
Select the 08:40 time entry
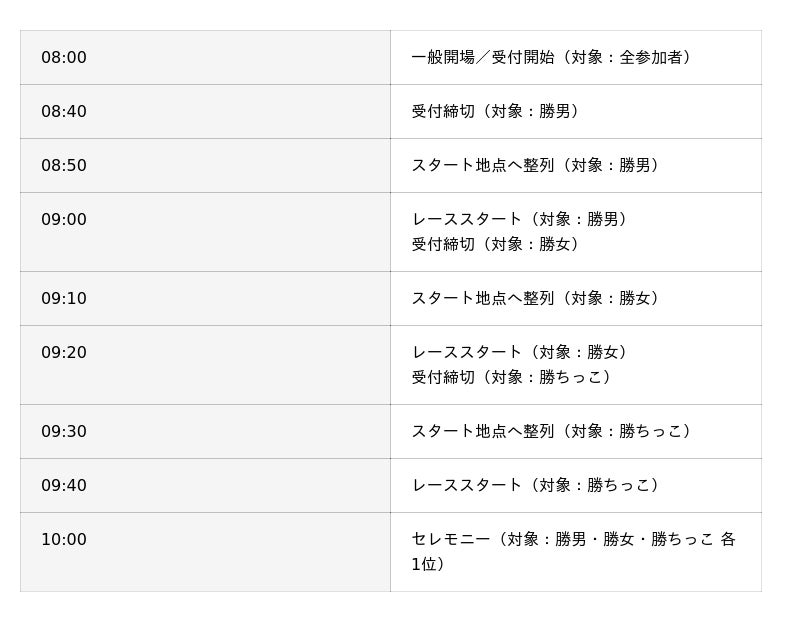click(x=64, y=112)
